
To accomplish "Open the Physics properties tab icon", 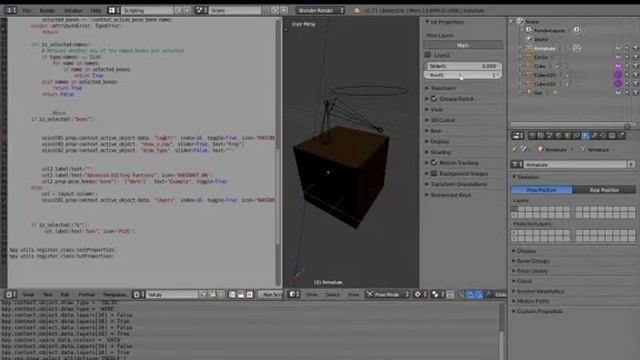I will (x=621, y=136).
